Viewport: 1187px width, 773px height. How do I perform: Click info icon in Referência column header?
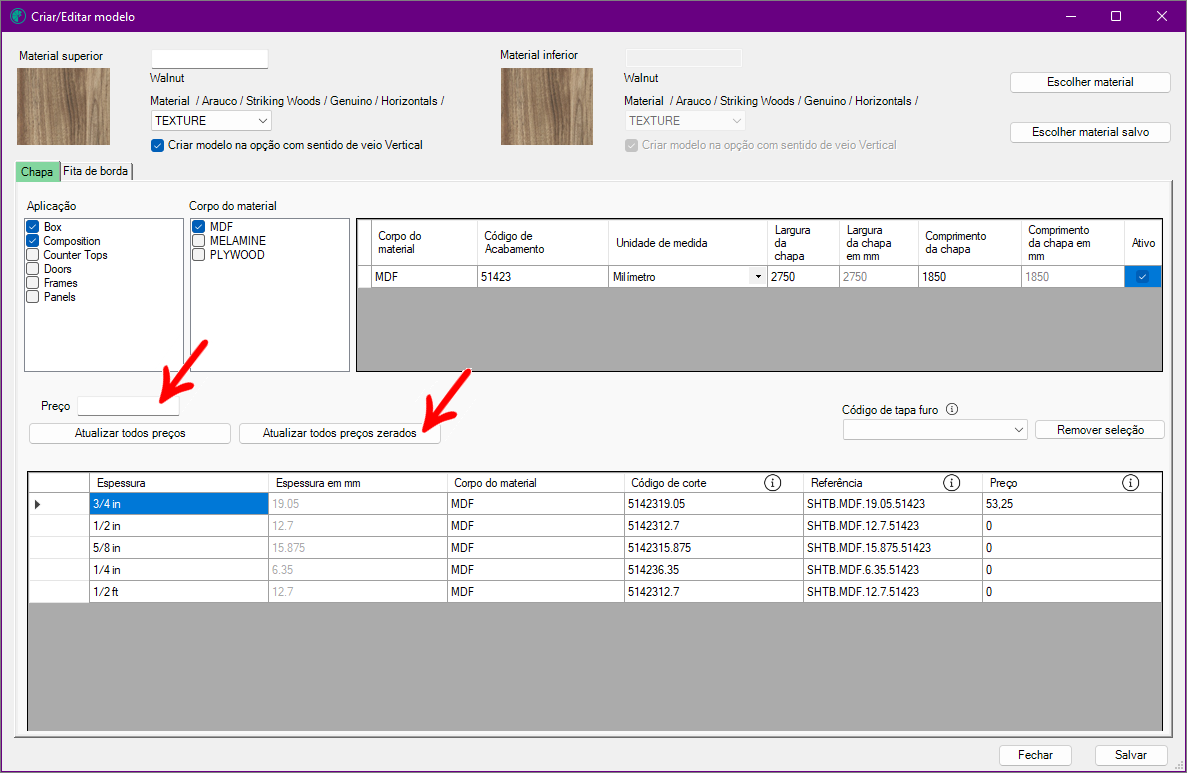point(951,483)
